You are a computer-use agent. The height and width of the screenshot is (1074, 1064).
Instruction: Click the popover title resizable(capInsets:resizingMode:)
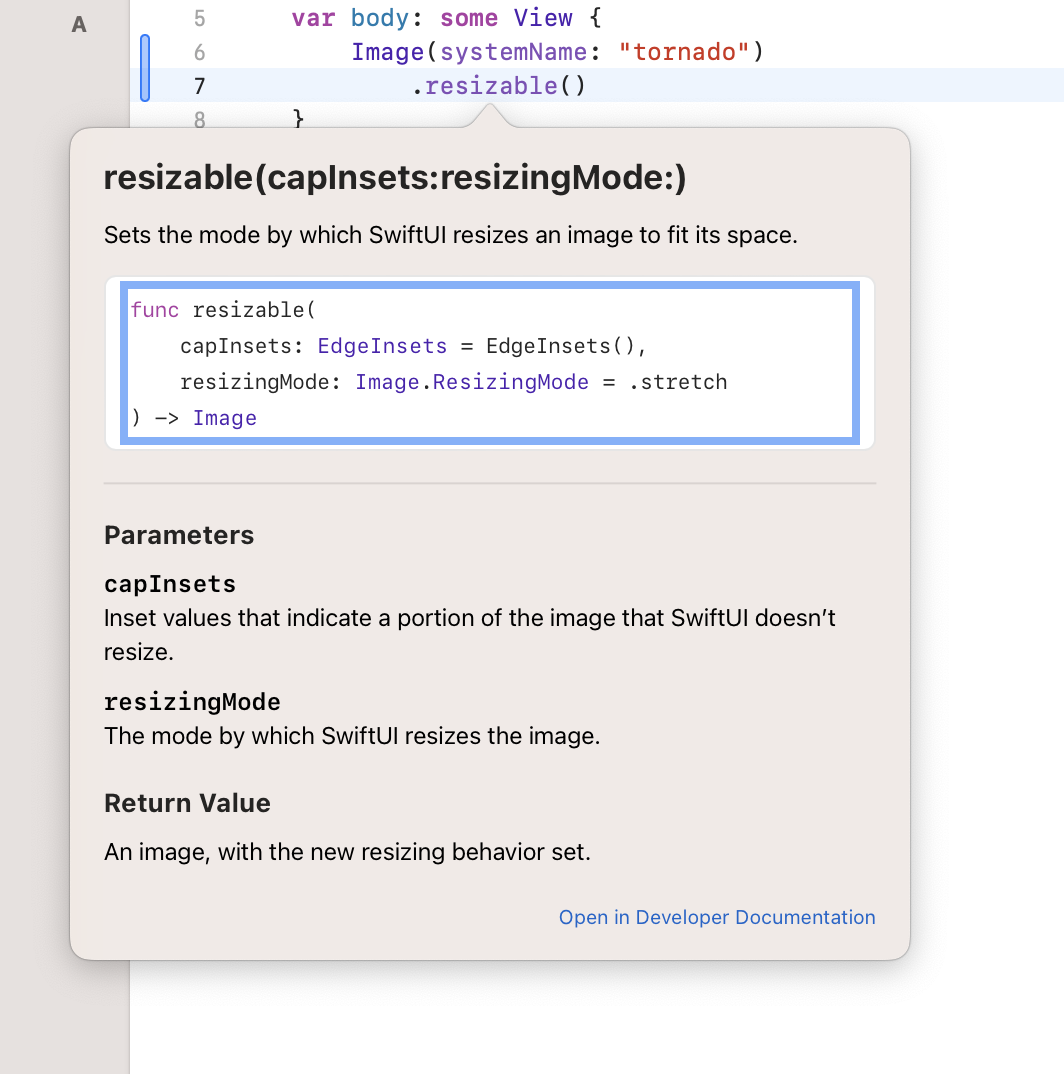(x=395, y=178)
